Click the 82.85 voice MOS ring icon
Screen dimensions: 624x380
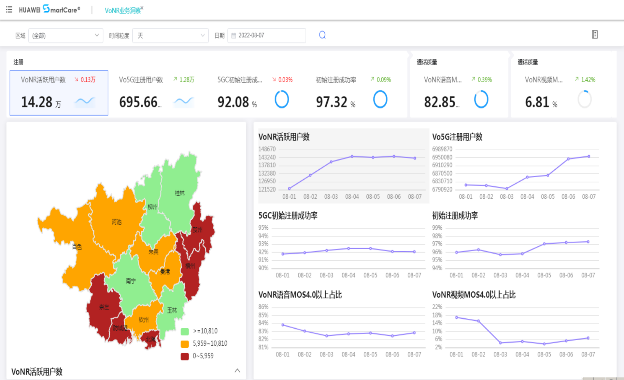[481, 99]
